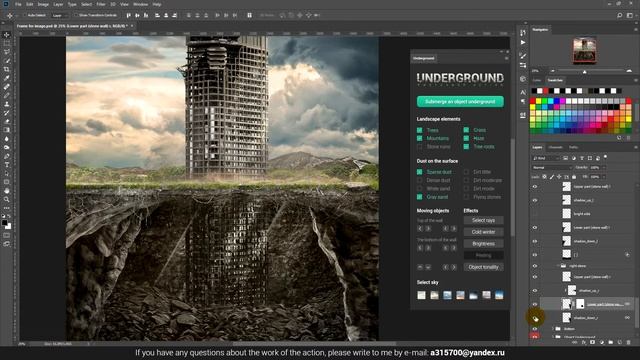Select the Crop tool

point(7,69)
